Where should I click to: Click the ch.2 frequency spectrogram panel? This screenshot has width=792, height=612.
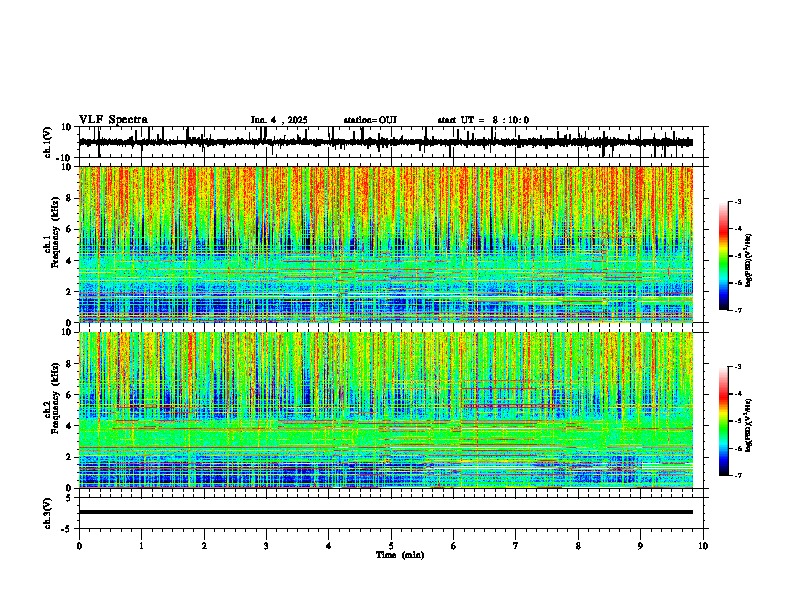386,410
